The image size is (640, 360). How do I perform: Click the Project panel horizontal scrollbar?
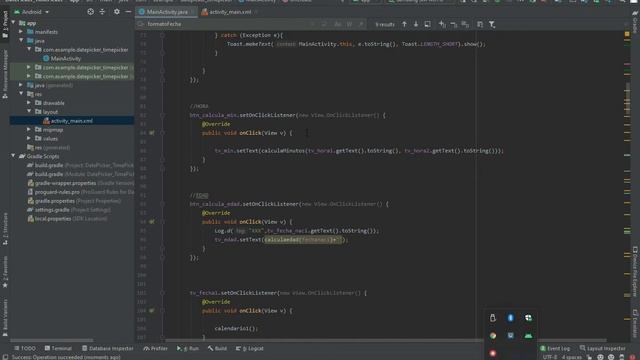pyautogui.click(x=51, y=340)
